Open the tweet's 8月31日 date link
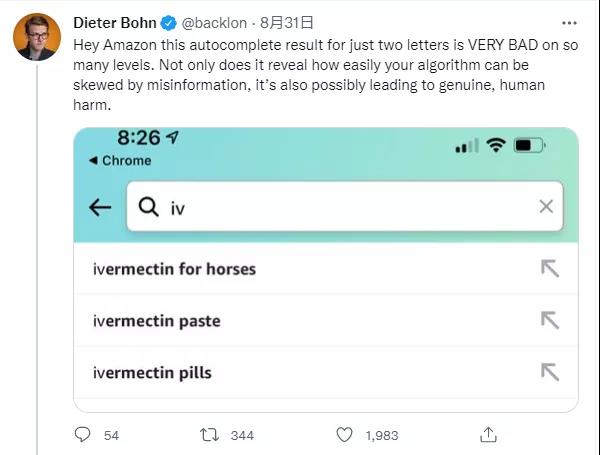 tap(287, 21)
